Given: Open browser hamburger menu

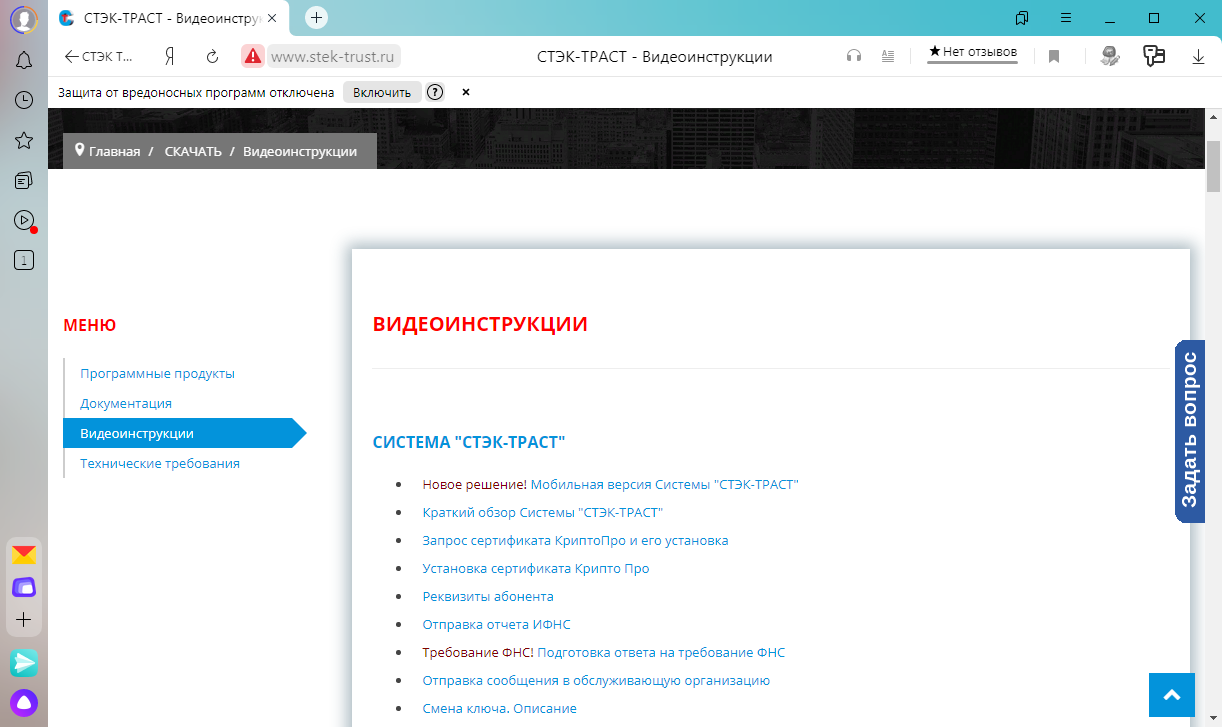Looking at the screenshot, I should click(x=1066, y=18).
